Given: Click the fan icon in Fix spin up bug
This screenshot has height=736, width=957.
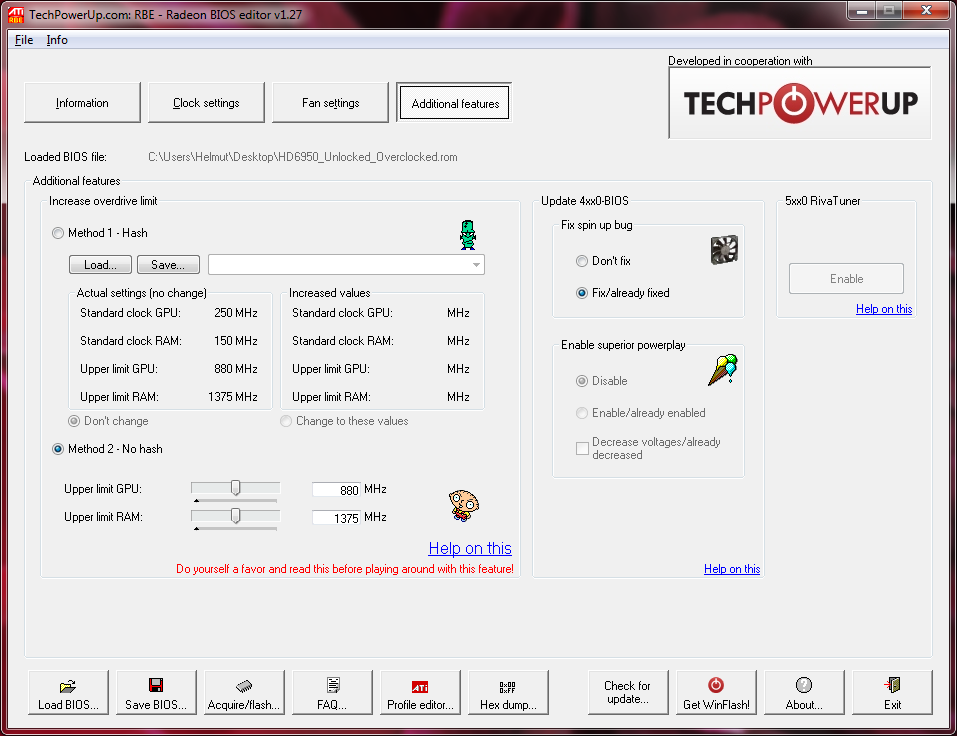Looking at the screenshot, I should [724, 250].
